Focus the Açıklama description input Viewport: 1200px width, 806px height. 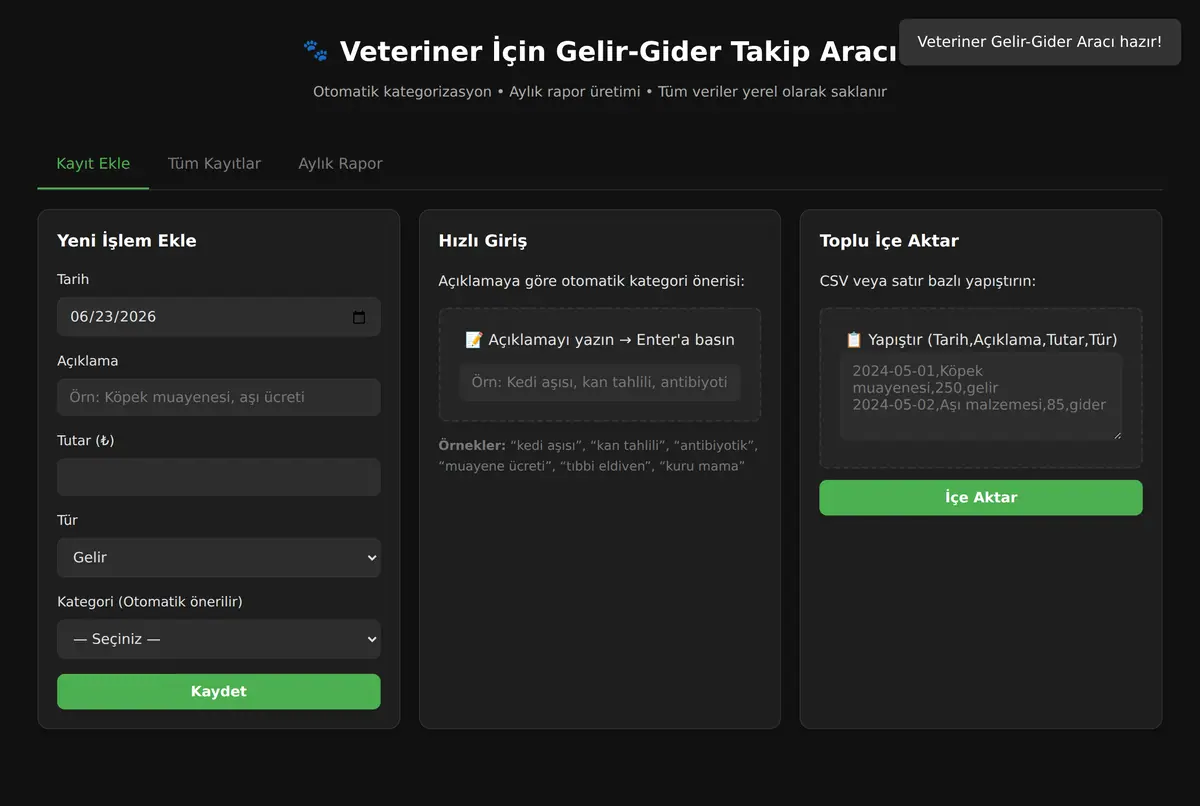(219, 397)
